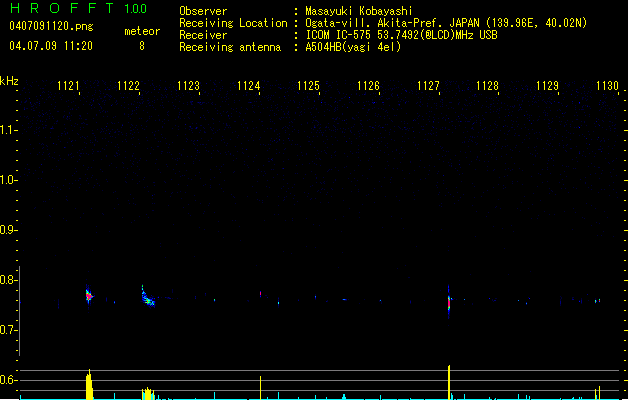Select the filename 0407091120.png
This screenshot has width=629, height=400.
[x=51, y=27]
